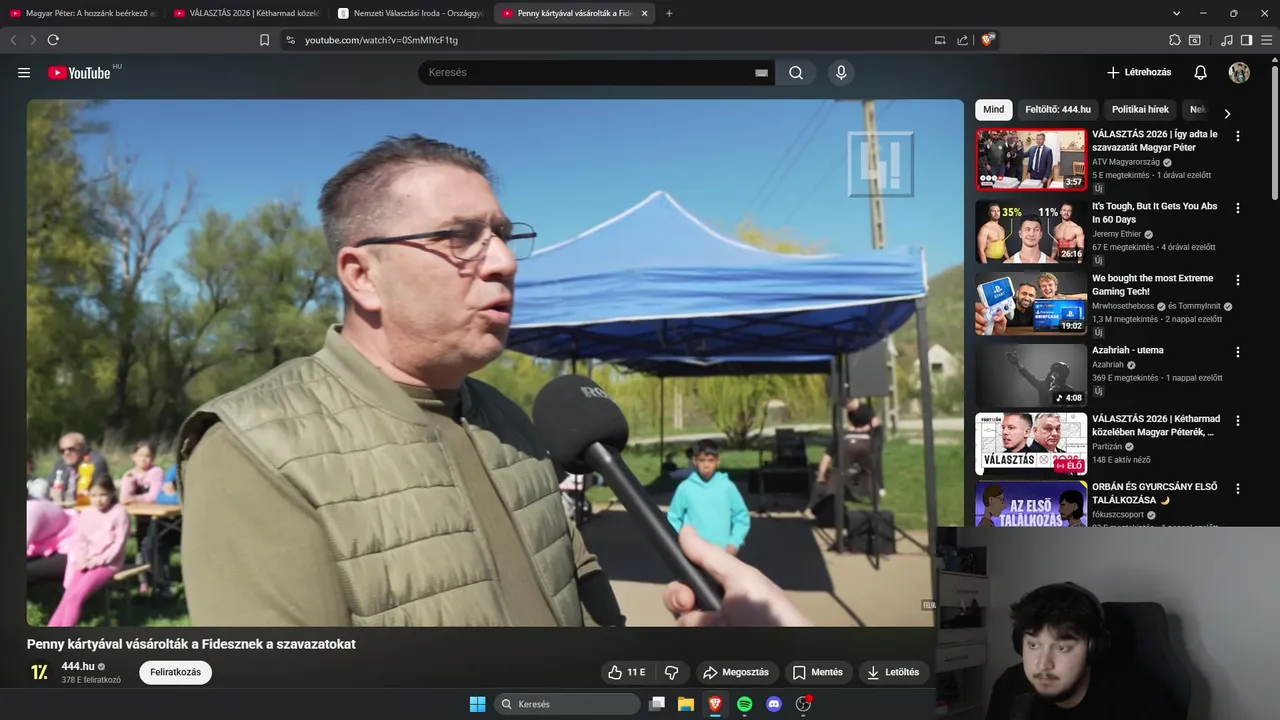Open the Windows Start menu
This screenshot has height=720, width=1280.
[477, 704]
